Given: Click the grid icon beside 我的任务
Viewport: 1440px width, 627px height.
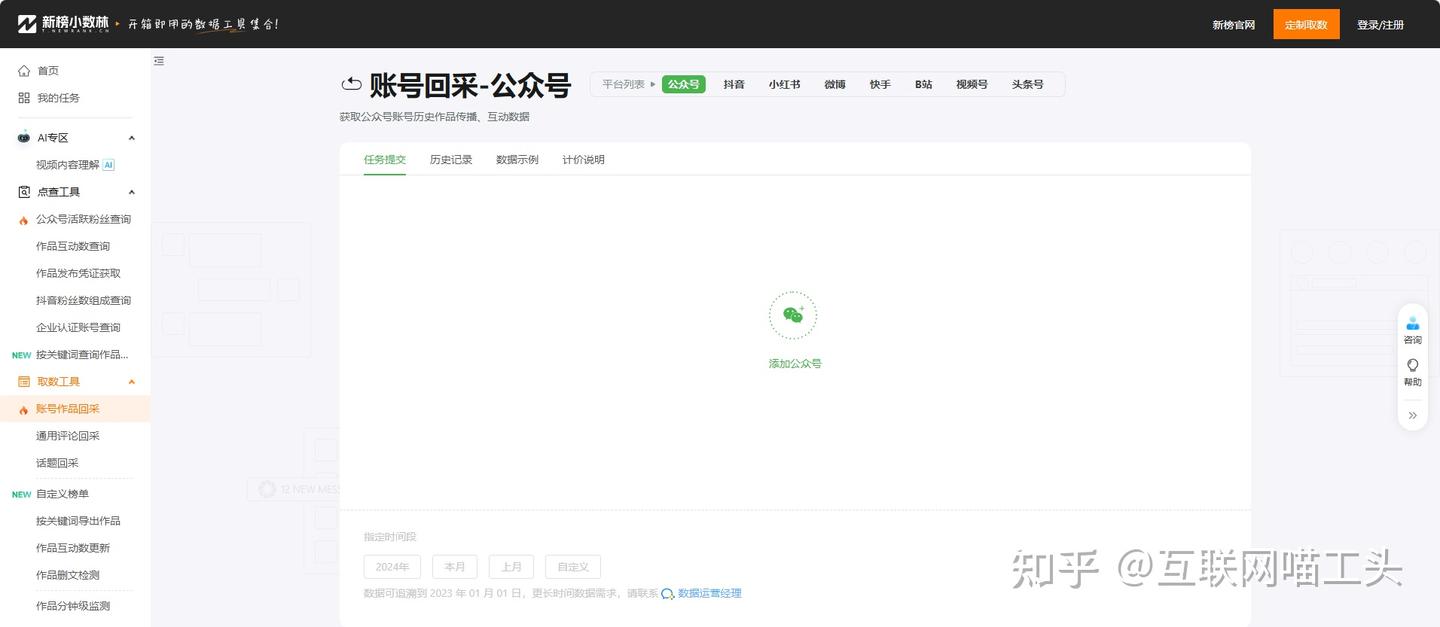Looking at the screenshot, I should [x=24, y=98].
